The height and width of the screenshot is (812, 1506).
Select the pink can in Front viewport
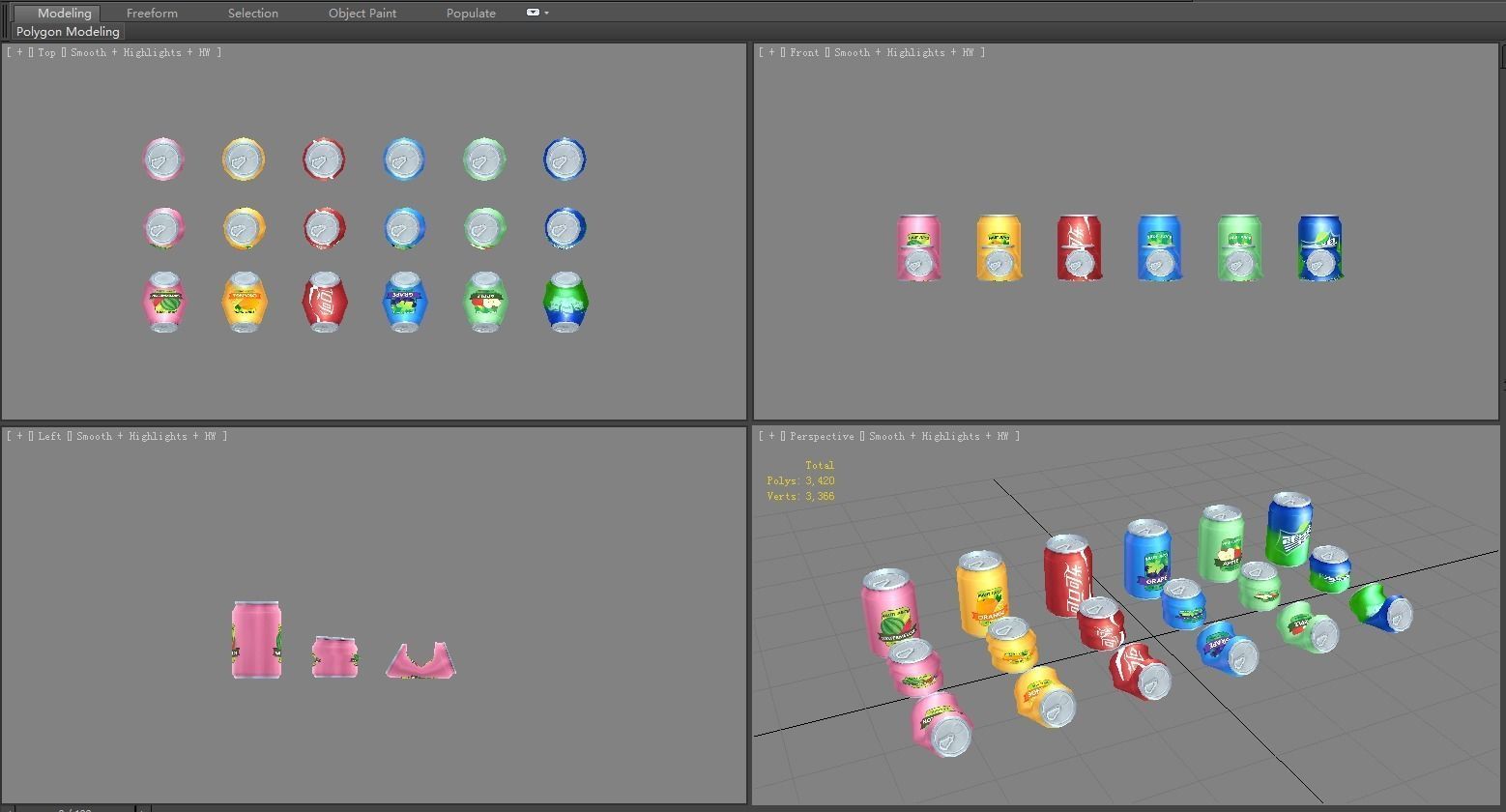[918, 248]
